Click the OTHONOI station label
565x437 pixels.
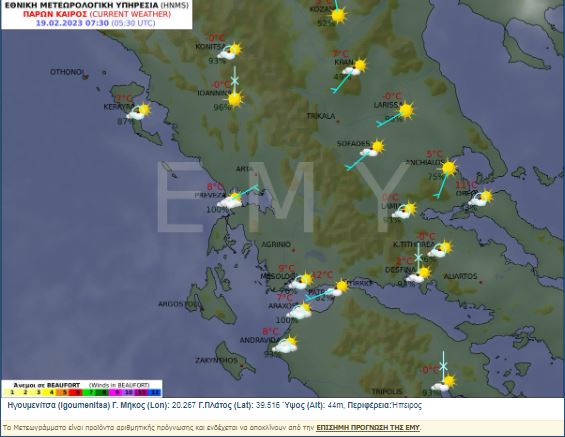coord(67,72)
